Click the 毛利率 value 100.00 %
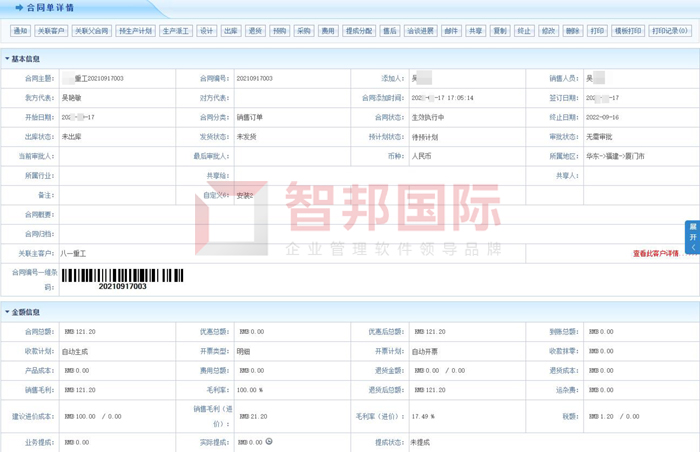 pos(250,390)
